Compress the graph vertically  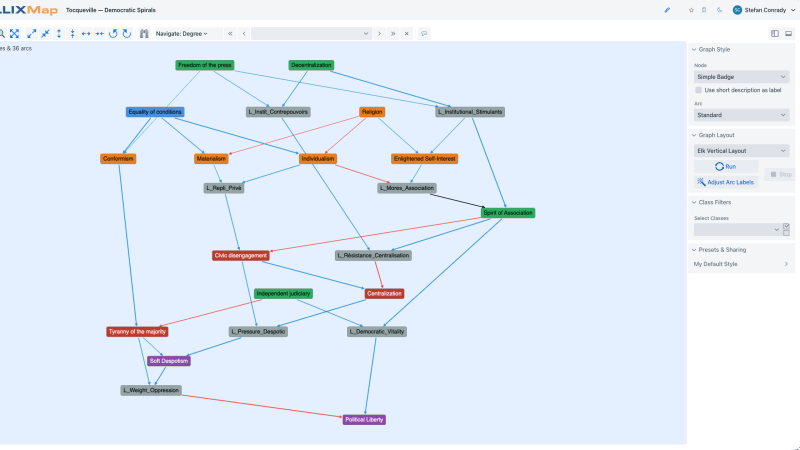click(72, 34)
